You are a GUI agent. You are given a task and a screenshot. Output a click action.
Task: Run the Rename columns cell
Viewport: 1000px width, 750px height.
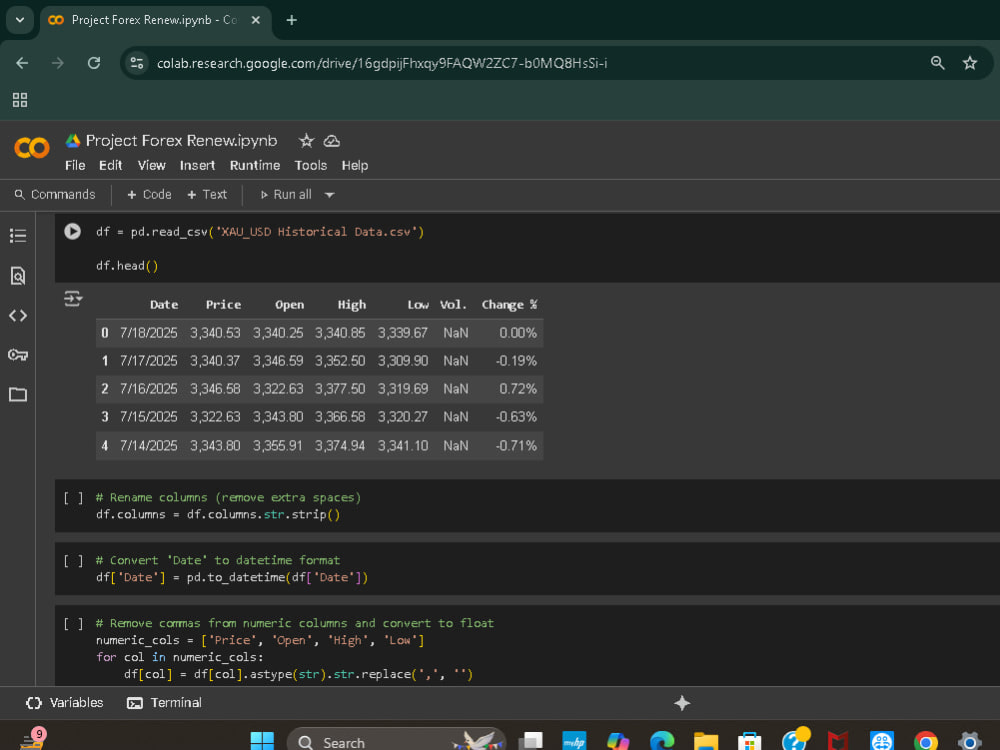click(x=73, y=498)
